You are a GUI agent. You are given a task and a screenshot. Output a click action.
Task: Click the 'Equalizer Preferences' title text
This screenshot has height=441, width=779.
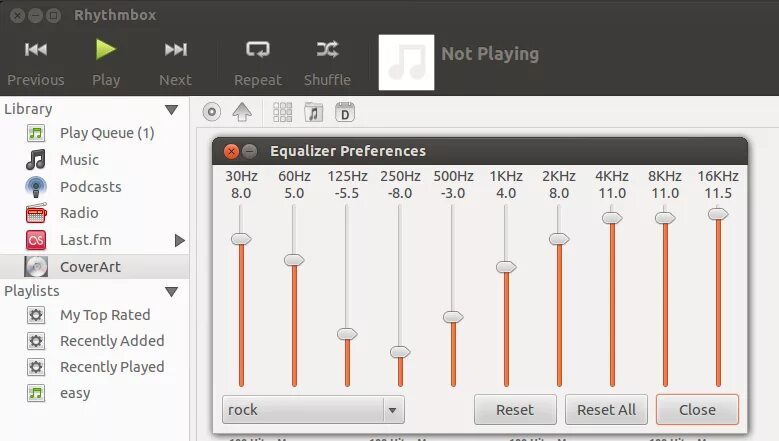pyautogui.click(x=348, y=151)
